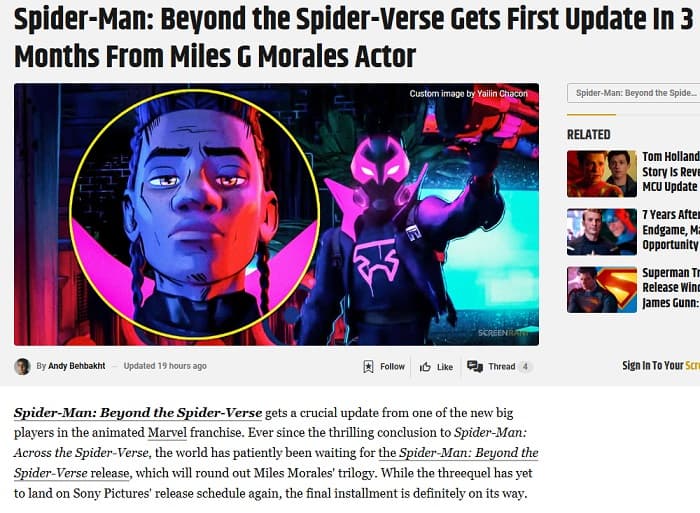This screenshot has width=700, height=513.
Task: Open author Andy Behbakht's profile link
Action: pos(77,366)
